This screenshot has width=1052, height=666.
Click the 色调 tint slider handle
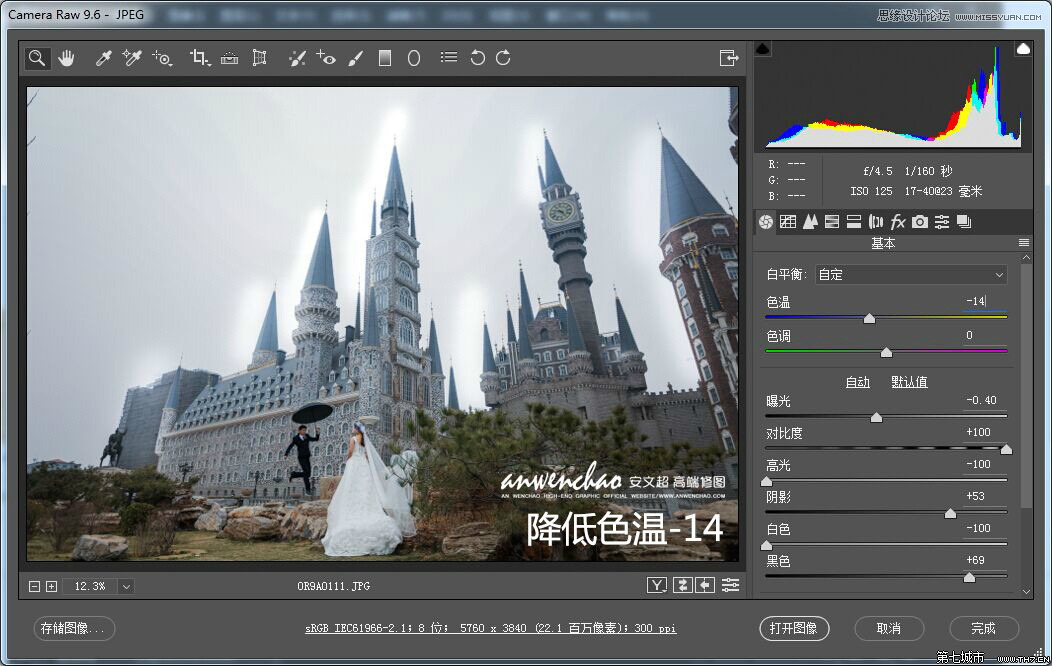[x=886, y=352]
